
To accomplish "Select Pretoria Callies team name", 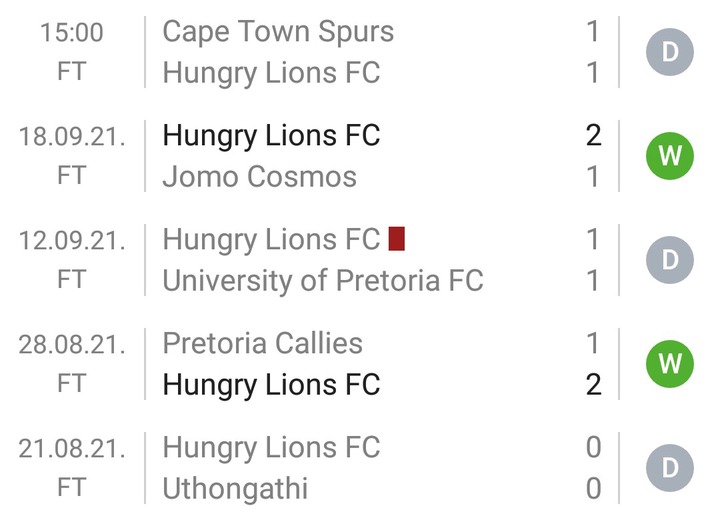I will (263, 343).
